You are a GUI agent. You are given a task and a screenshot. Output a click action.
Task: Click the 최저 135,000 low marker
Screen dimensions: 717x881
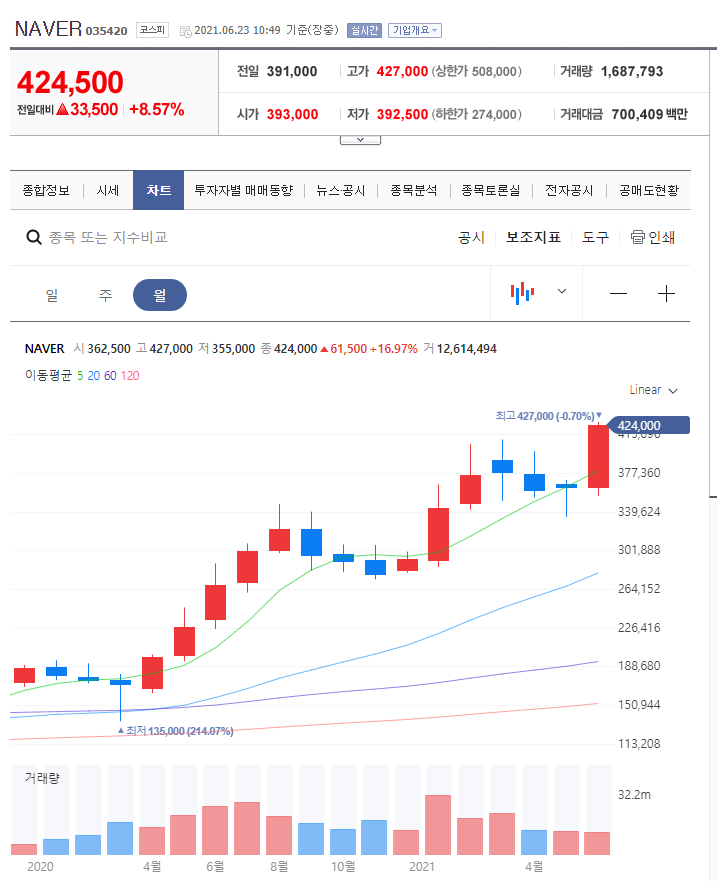point(175,730)
